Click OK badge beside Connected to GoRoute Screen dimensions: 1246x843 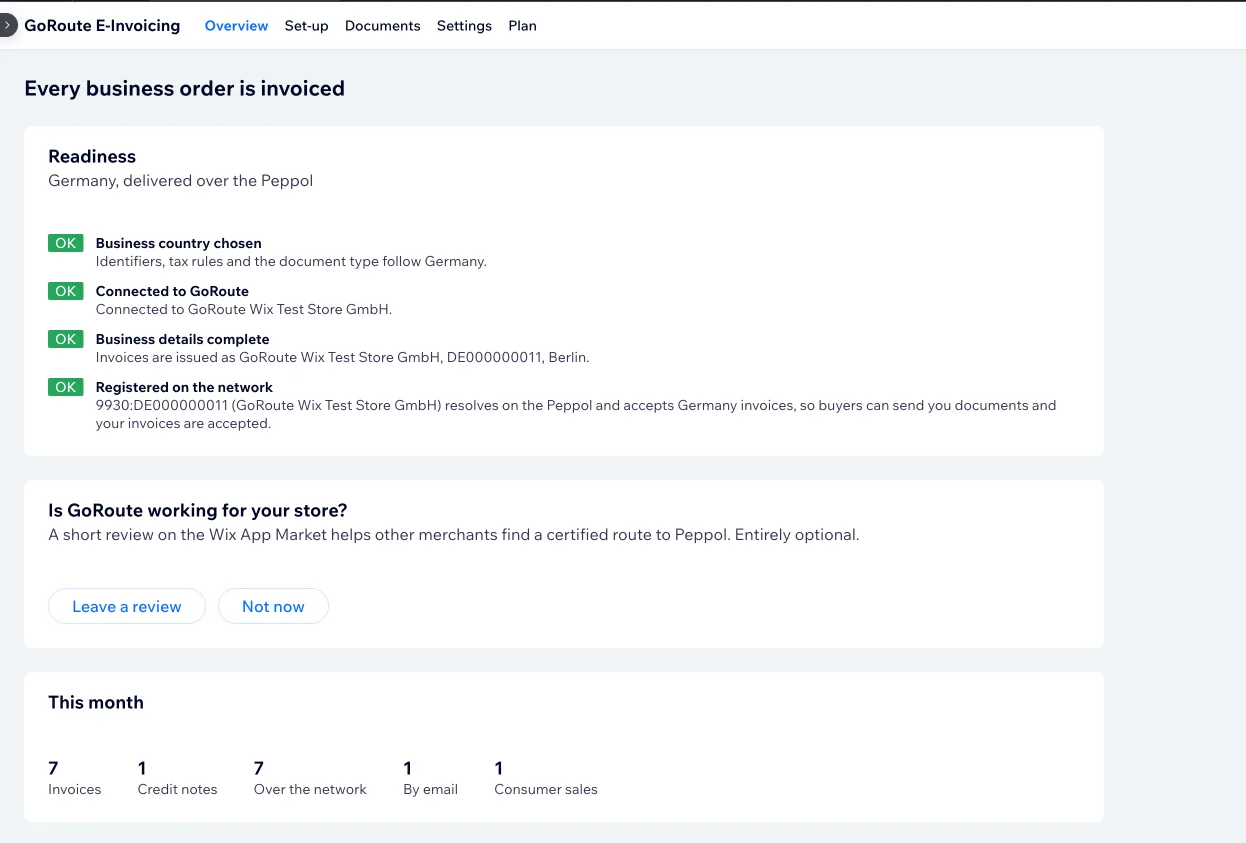[66, 291]
